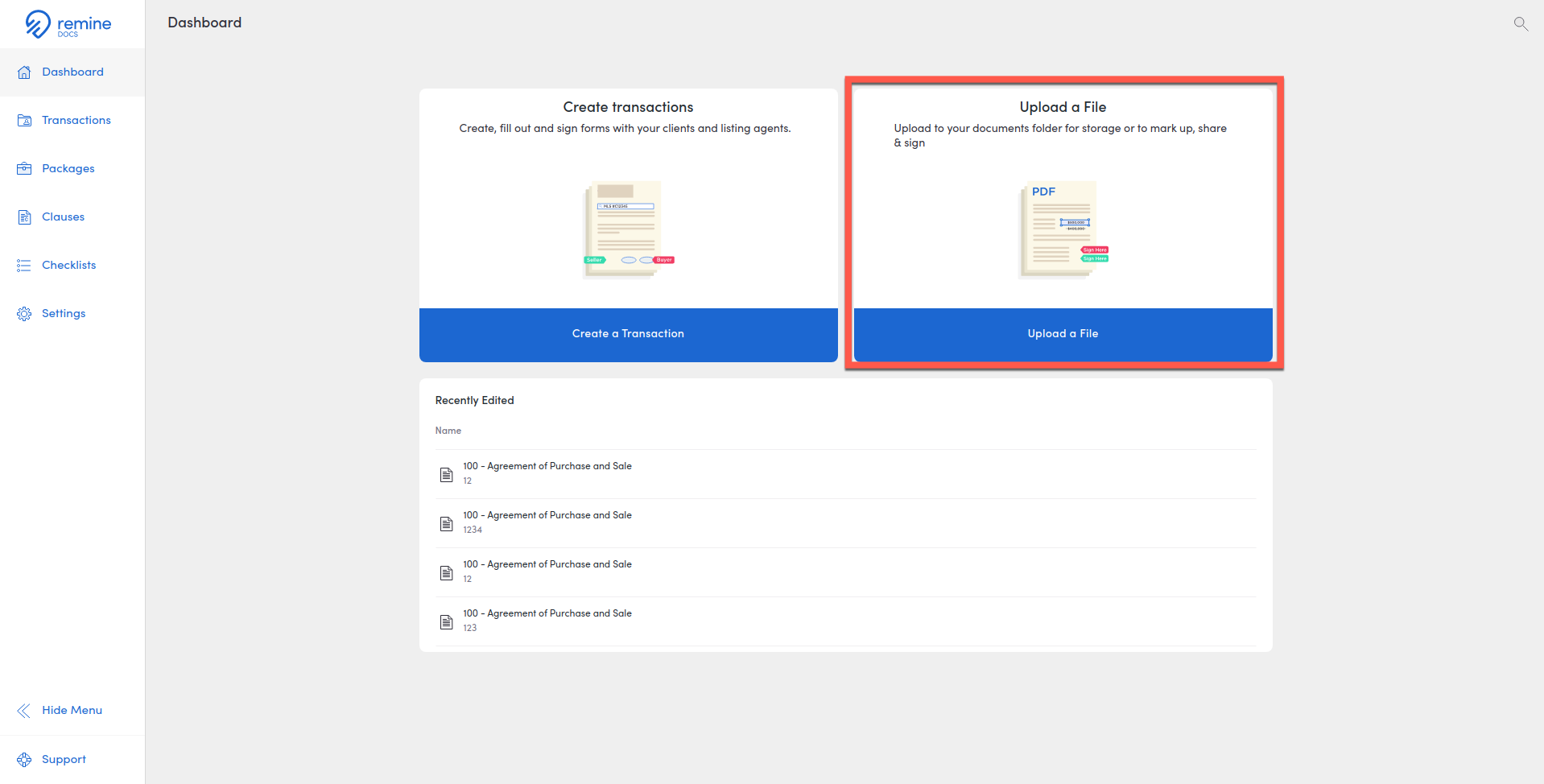Click document icon for agreement 123
This screenshot has width=1544, height=784.
[x=447, y=622]
